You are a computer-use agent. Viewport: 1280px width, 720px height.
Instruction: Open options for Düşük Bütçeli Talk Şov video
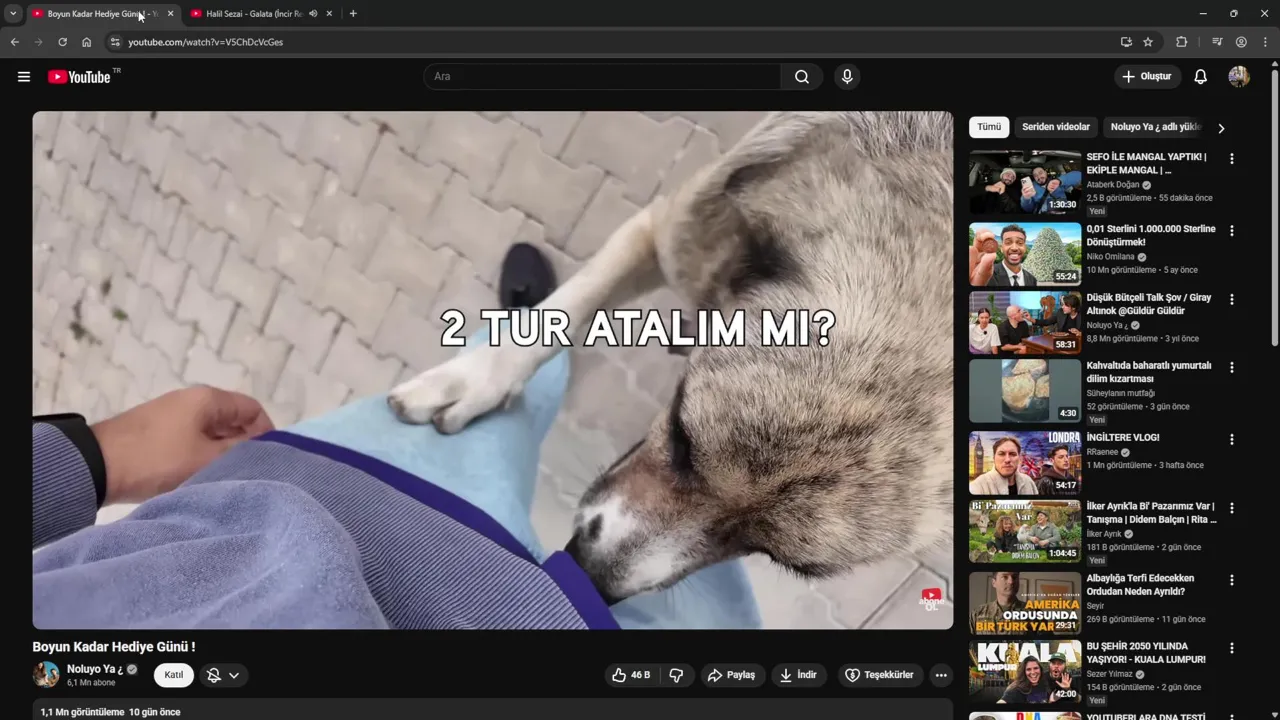click(x=1232, y=299)
